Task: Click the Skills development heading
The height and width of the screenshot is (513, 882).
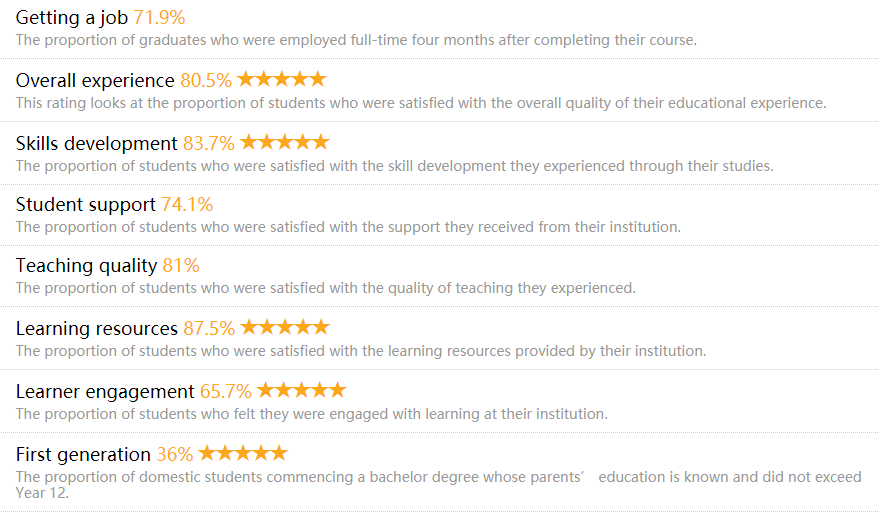Action: point(96,144)
